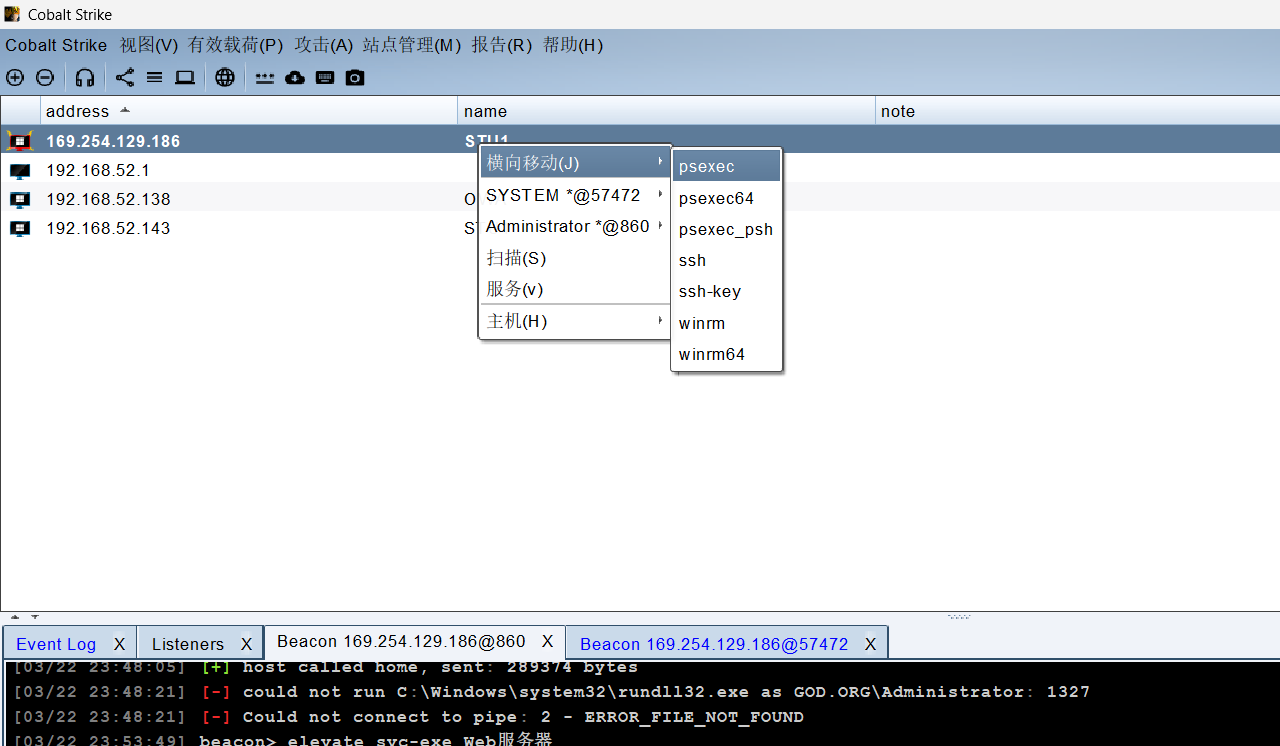The height and width of the screenshot is (746, 1280).
Task: Open Credentials via the password dots icon
Action: click(265, 78)
